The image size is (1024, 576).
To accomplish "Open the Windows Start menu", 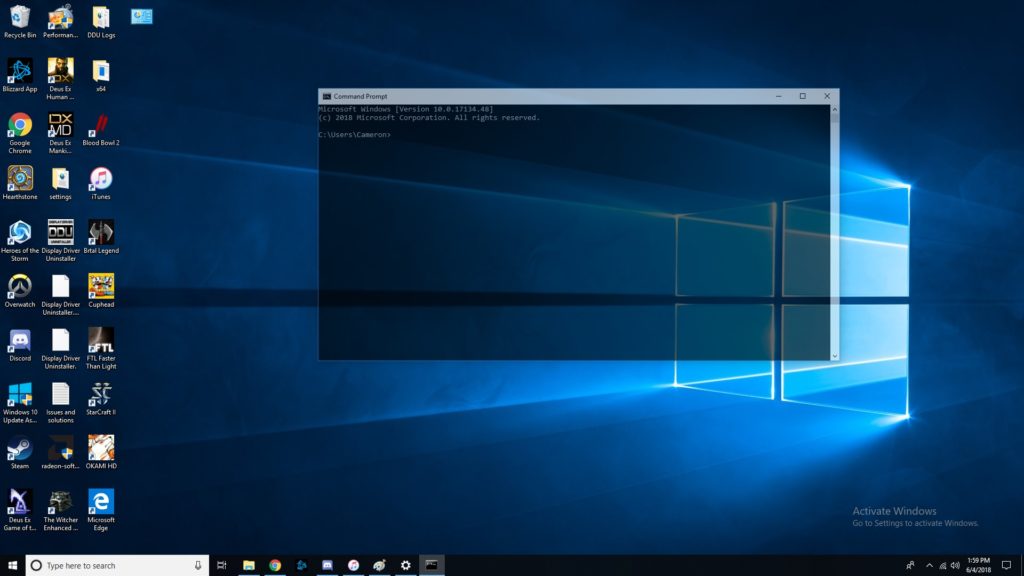I will 12,565.
